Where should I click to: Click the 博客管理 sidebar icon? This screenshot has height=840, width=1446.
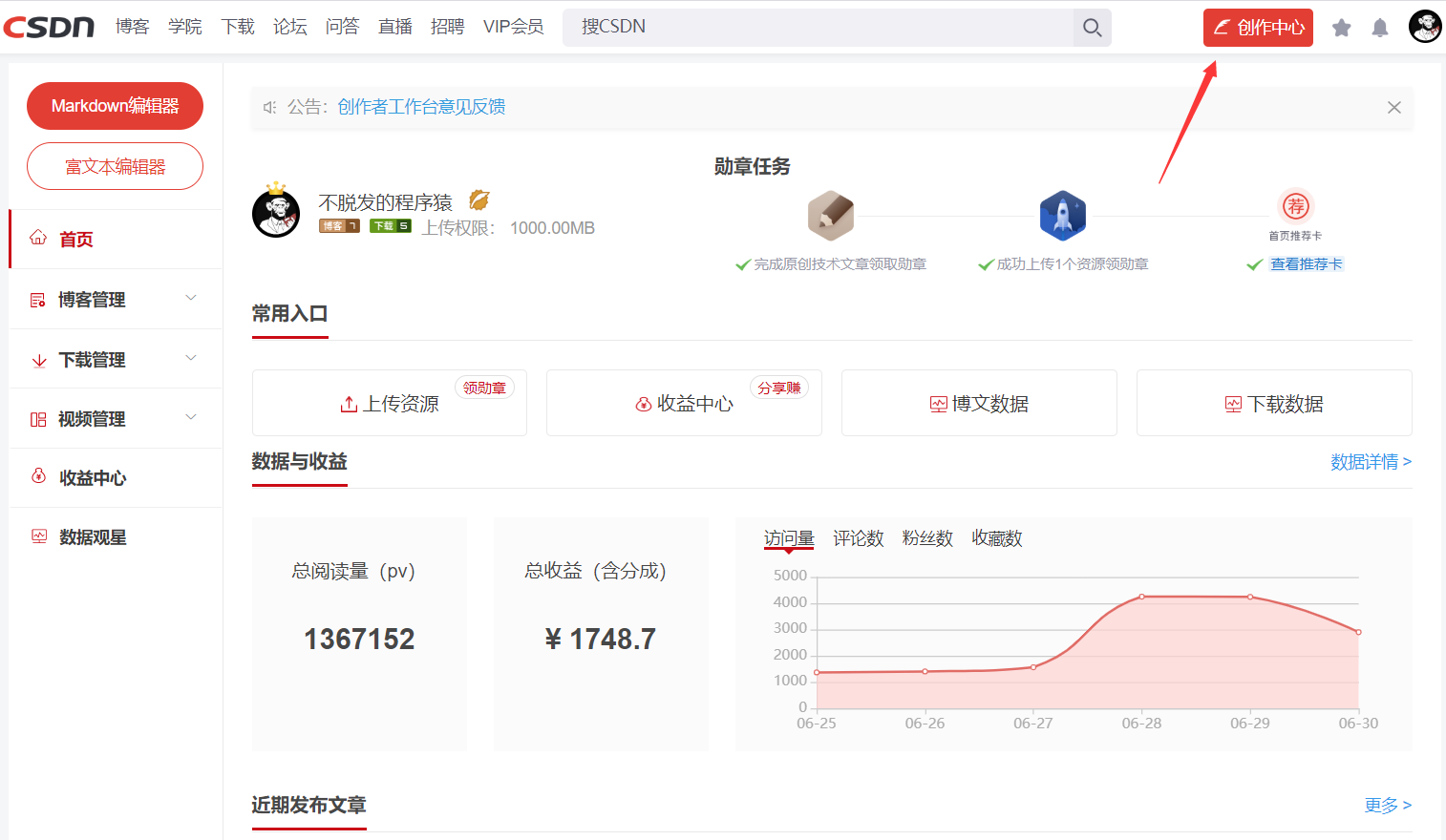click(38, 300)
